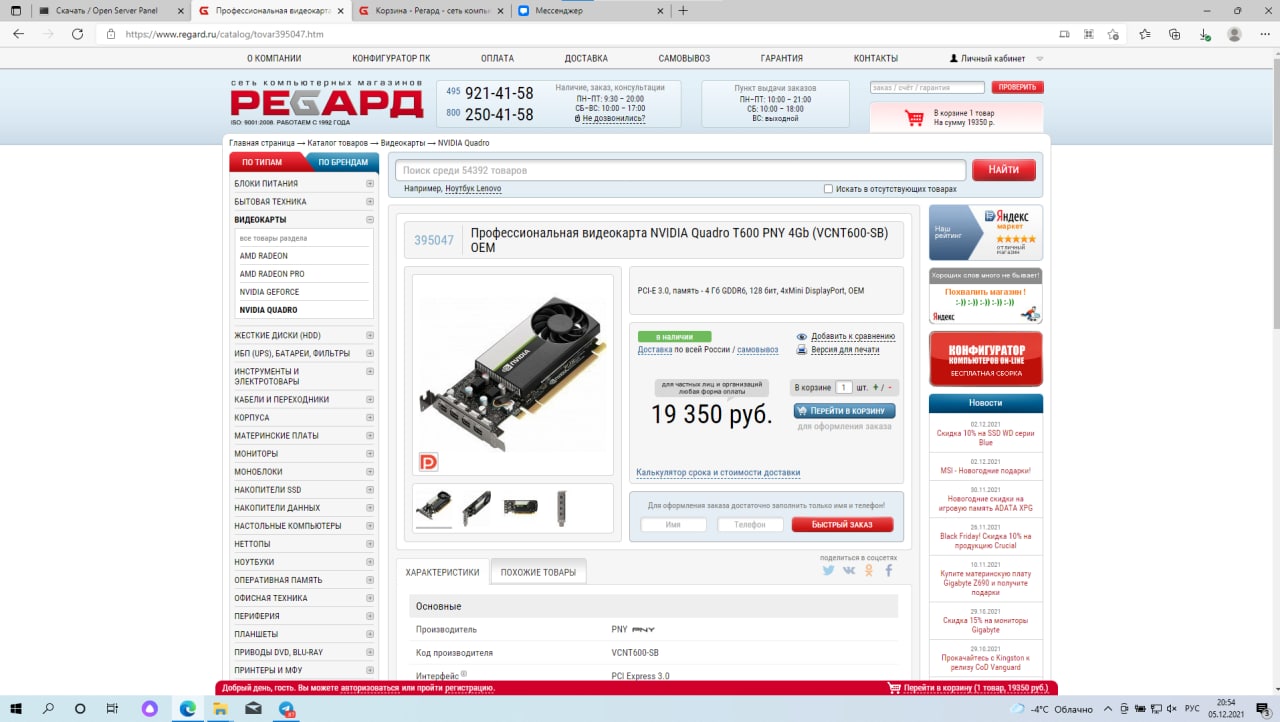The height and width of the screenshot is (722, 1280).
Task: Expand 'Жесткие диски (HDD)' category
Action: pos(370,335)
